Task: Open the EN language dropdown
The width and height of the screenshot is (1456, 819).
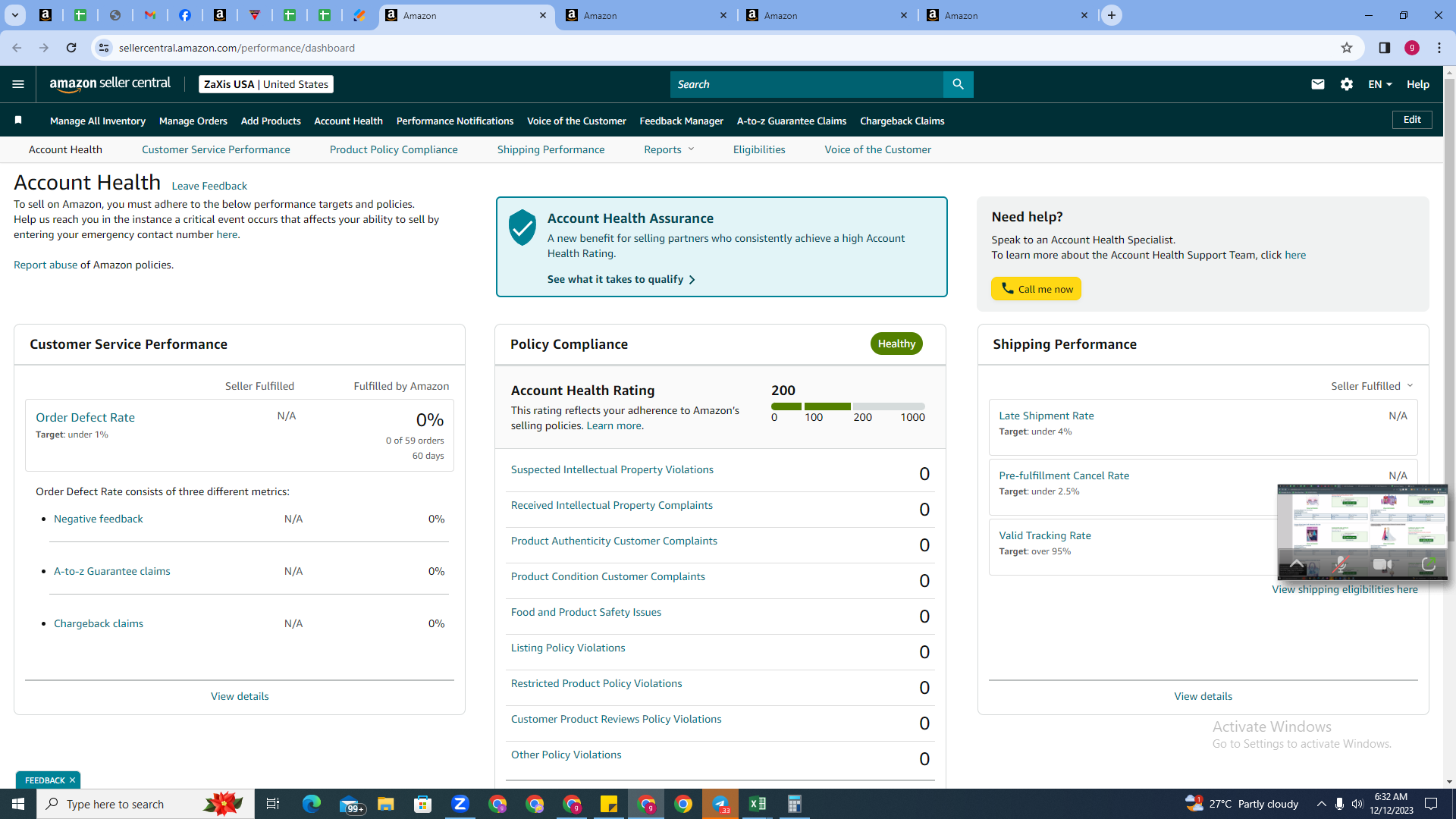Action: click(1380, 84)
